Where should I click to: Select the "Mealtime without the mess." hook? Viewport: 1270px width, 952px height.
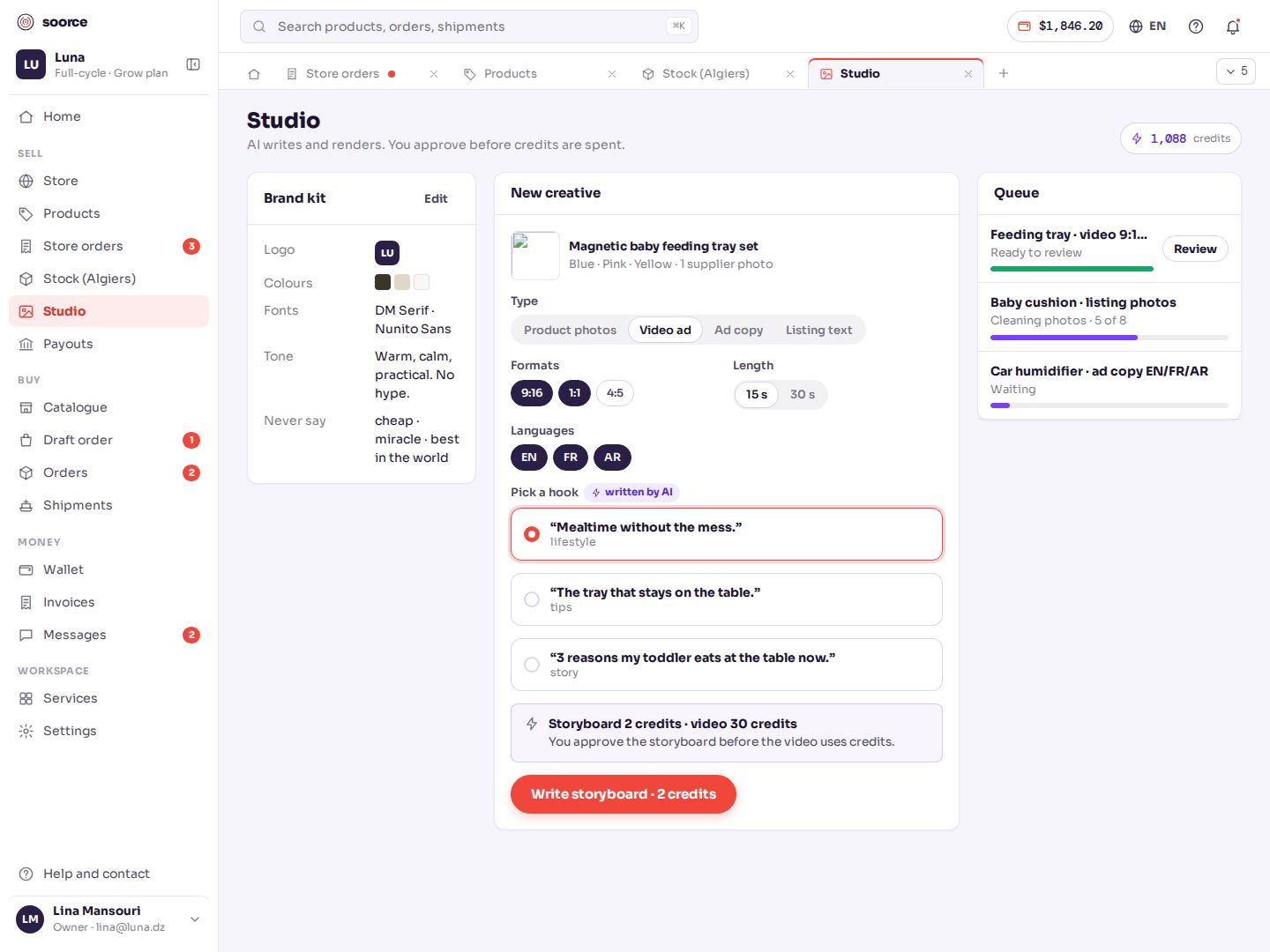tap(727, 534)
